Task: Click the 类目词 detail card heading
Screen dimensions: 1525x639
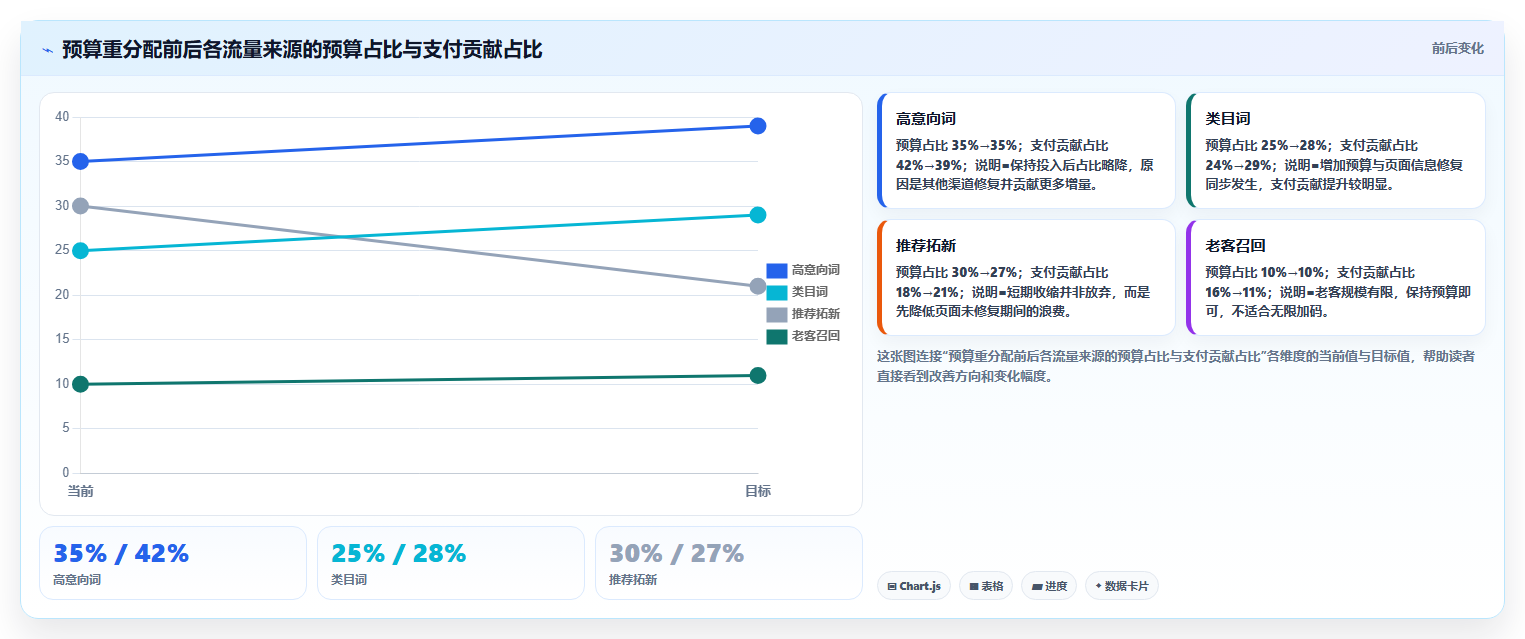Action: pos(1228,119)
